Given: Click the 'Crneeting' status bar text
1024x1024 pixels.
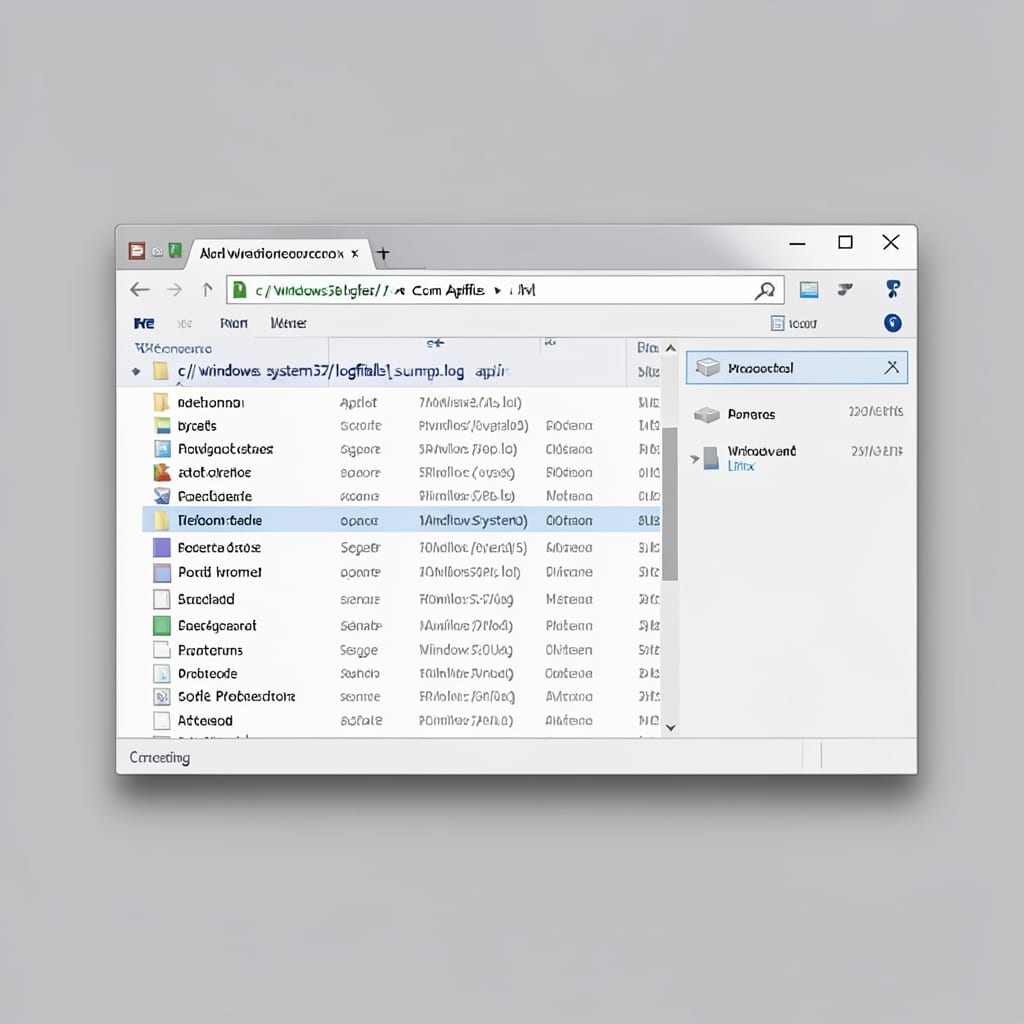Looking at the screenshot, I should (x=159, y=758).
